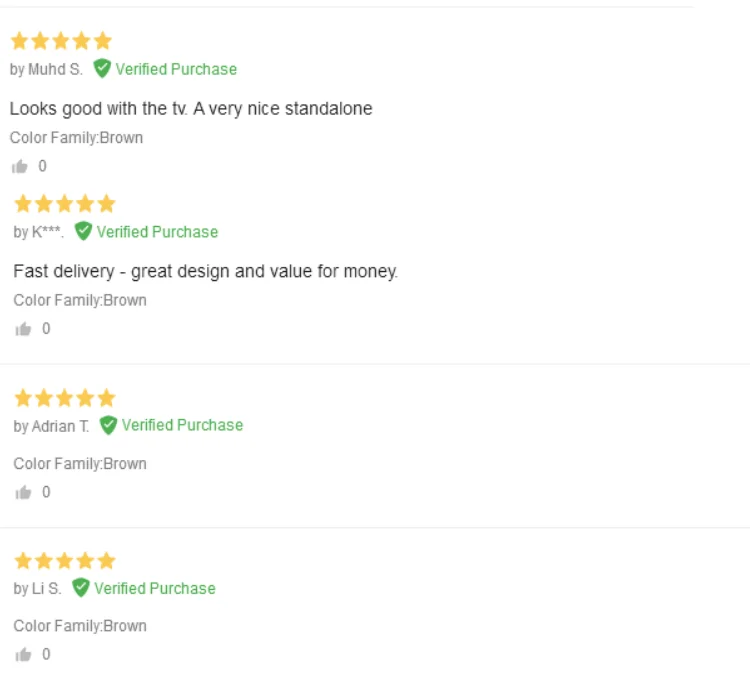This screenshot has width=750, height=681.
Task: Click 'Color Family:Brown' under Li S.'s review
Action: tap(80, 626)
